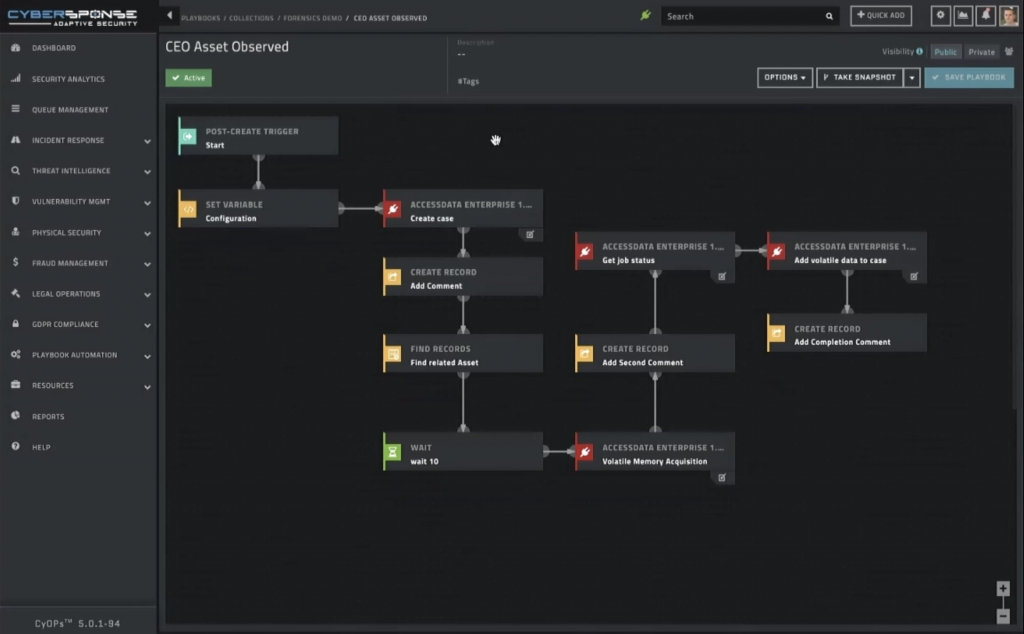This screenshot has width=1024, height=634.
Task: Open the notifications bell icon
Action: 986,16
